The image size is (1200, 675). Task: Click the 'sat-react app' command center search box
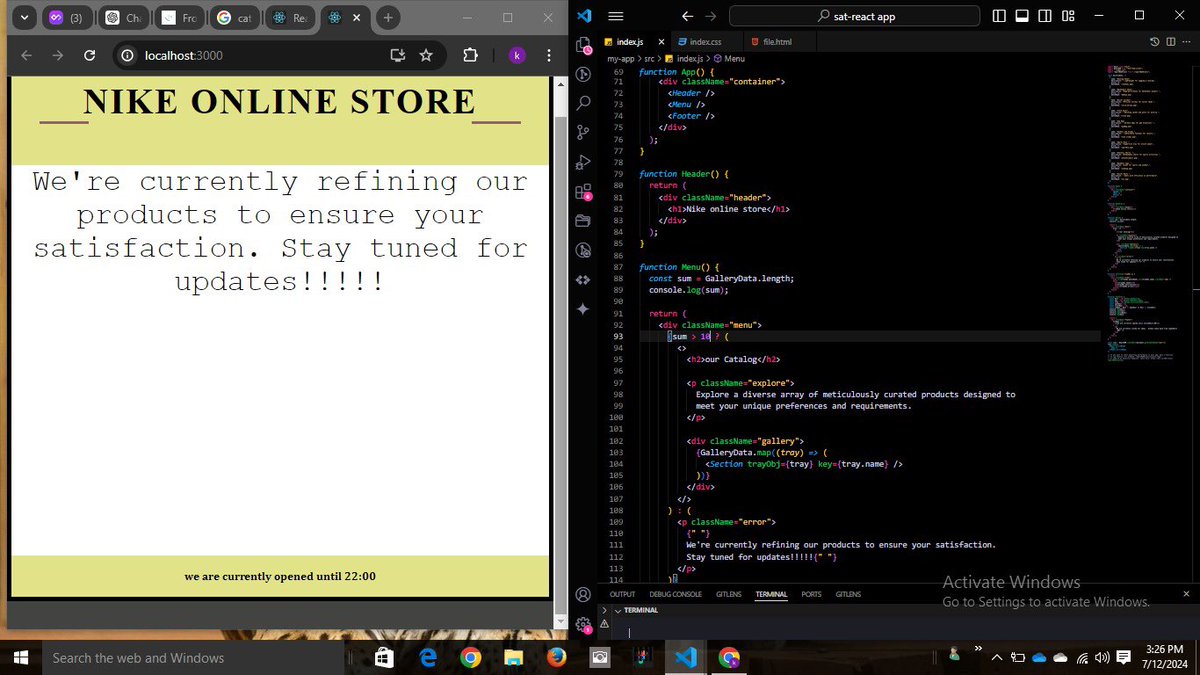point(856,16)
